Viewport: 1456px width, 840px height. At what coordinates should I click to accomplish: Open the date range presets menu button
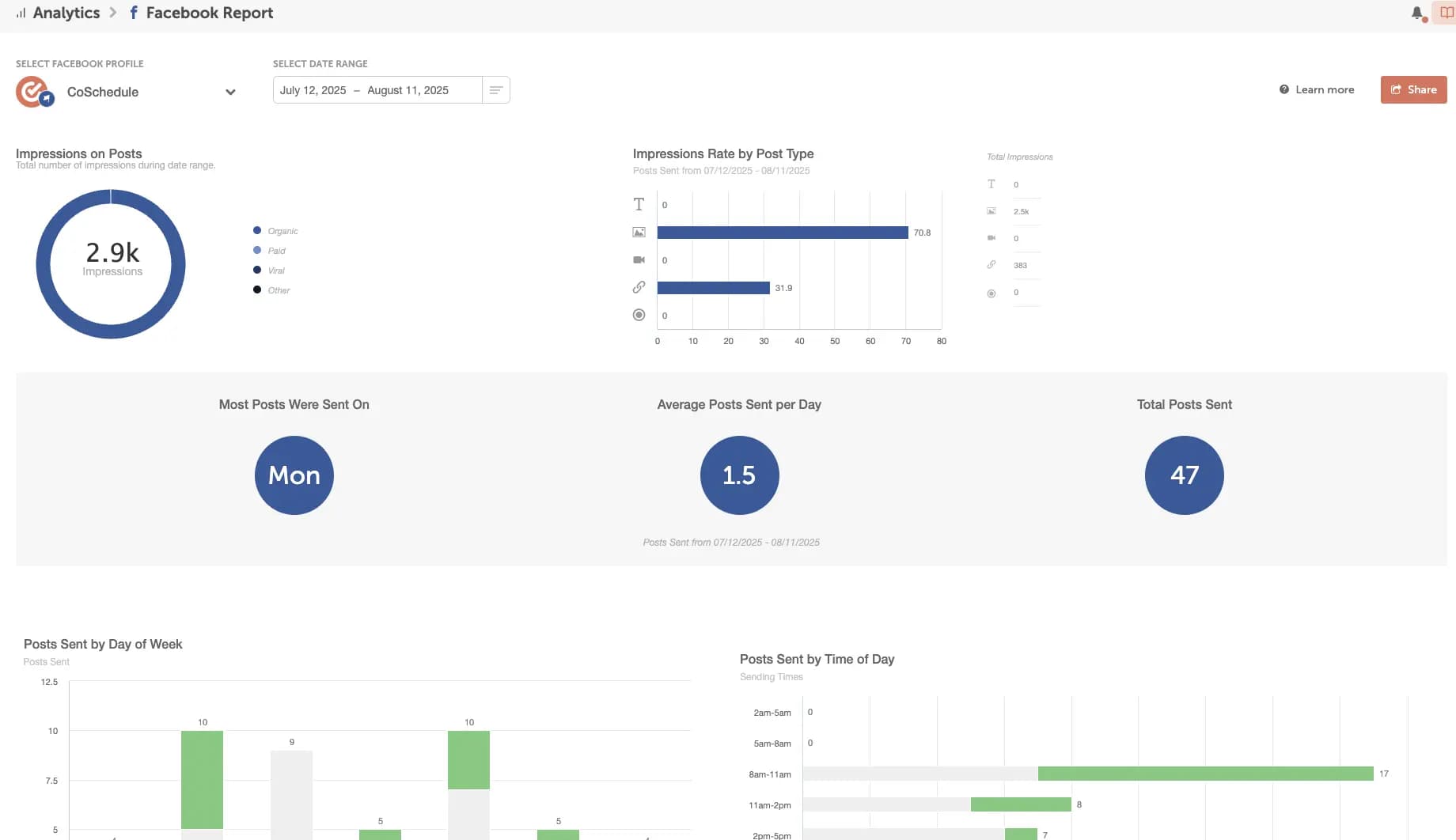coord(496,90)
